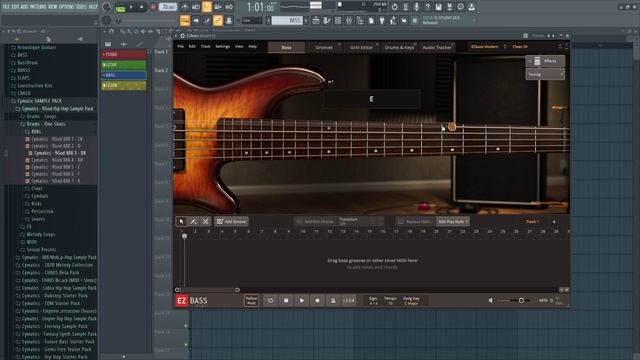Click the EZbass Tempo value
The width and height of the screenshot is (640, 360).
coord(390,301)
